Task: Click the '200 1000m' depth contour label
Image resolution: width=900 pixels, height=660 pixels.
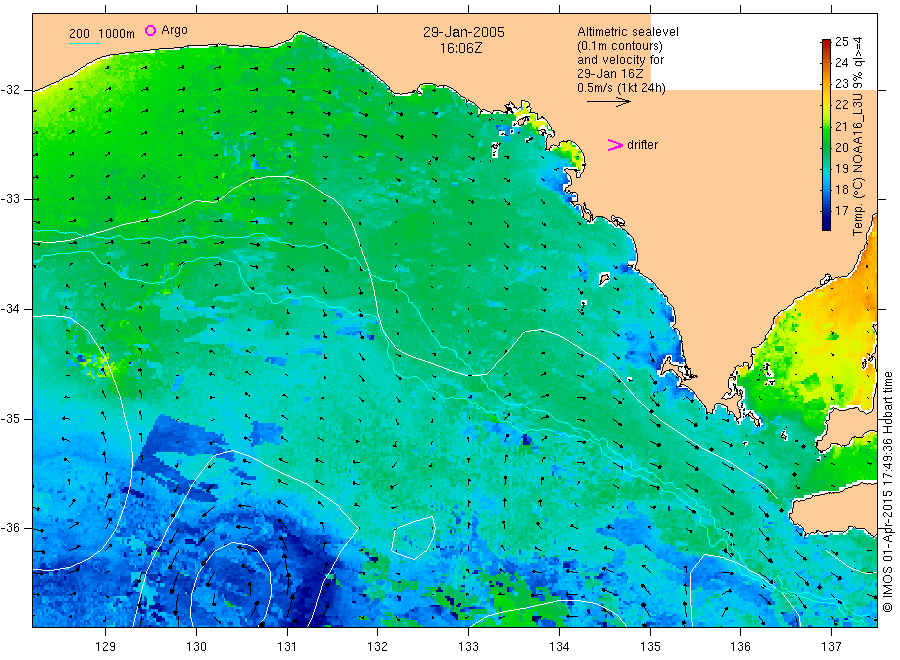Action: pyautogui.click(x=102, y=34)
